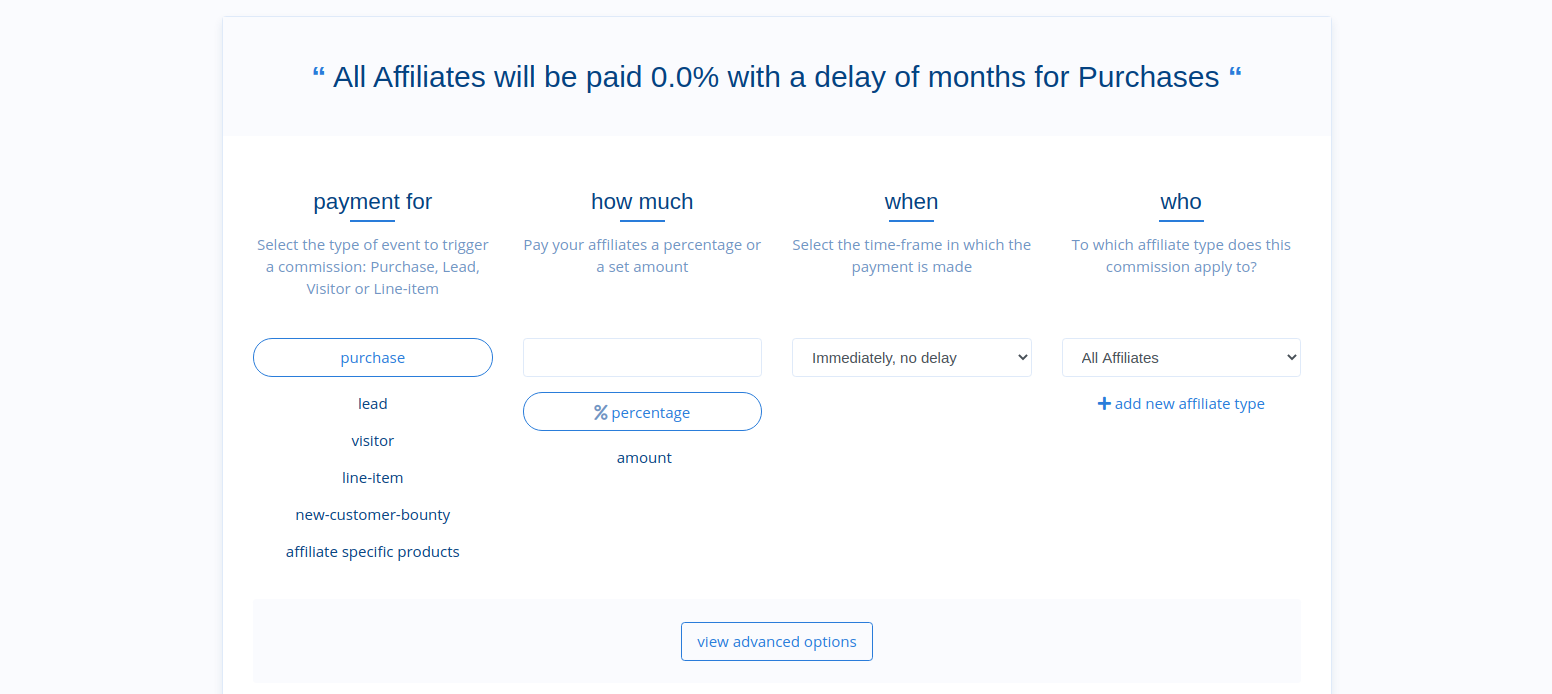Choose the new-customer-bounty option
The height and width of the screenshot is (694, 1552).
(x=373, y=515)
